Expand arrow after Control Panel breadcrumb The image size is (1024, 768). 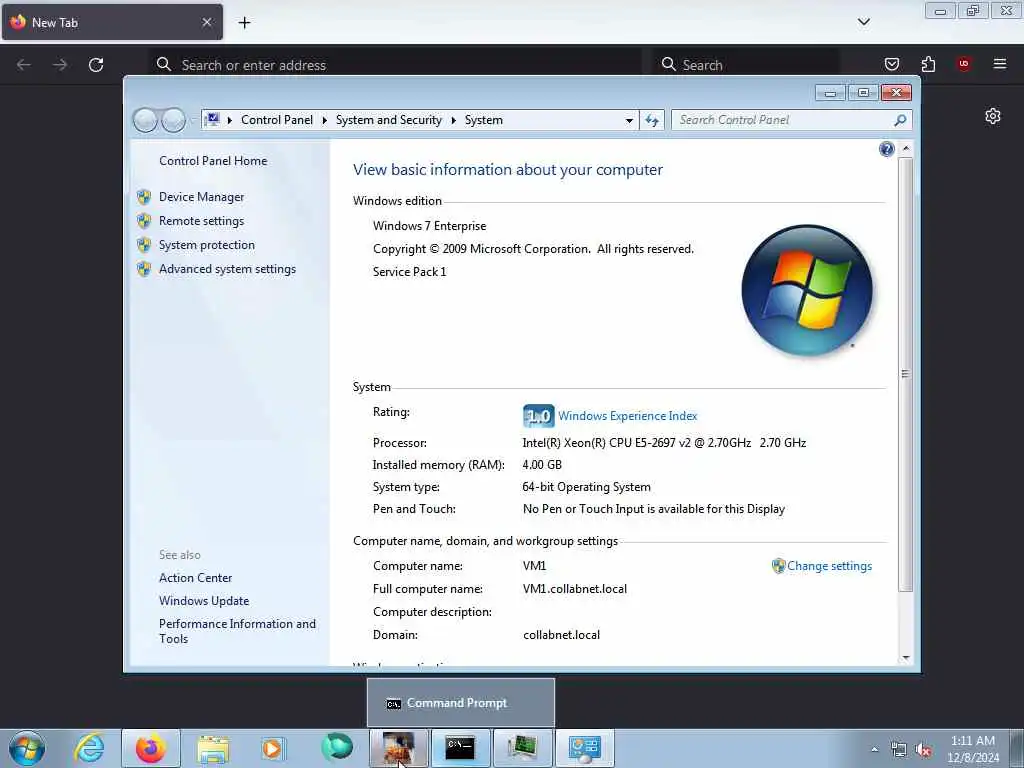[325, 120]
